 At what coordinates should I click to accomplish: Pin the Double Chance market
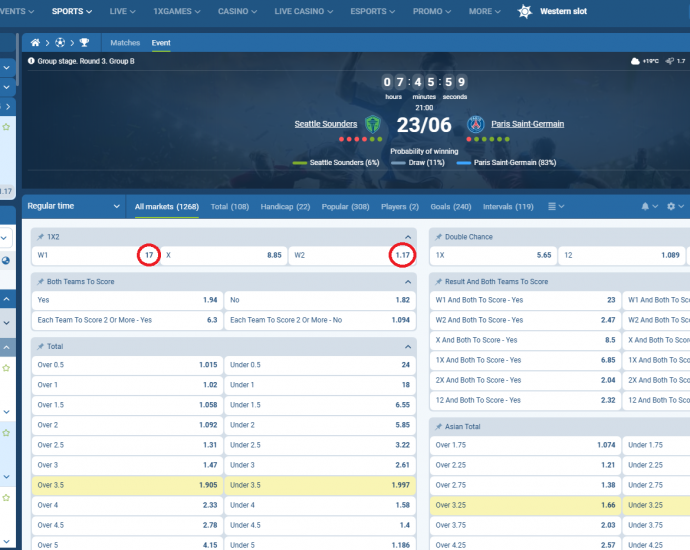coord(438,237)
